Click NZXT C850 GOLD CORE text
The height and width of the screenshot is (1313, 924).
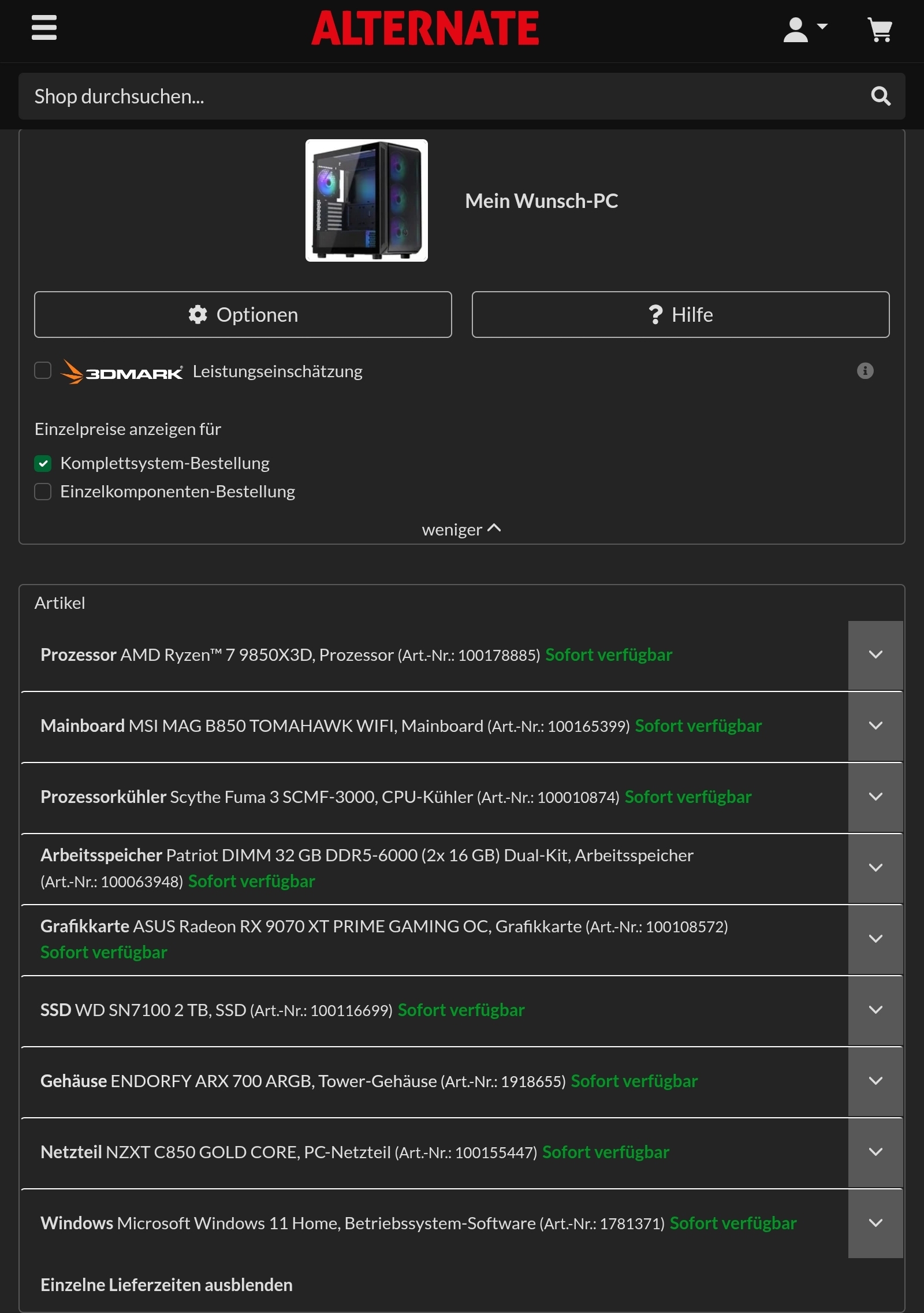[202, 1152]
